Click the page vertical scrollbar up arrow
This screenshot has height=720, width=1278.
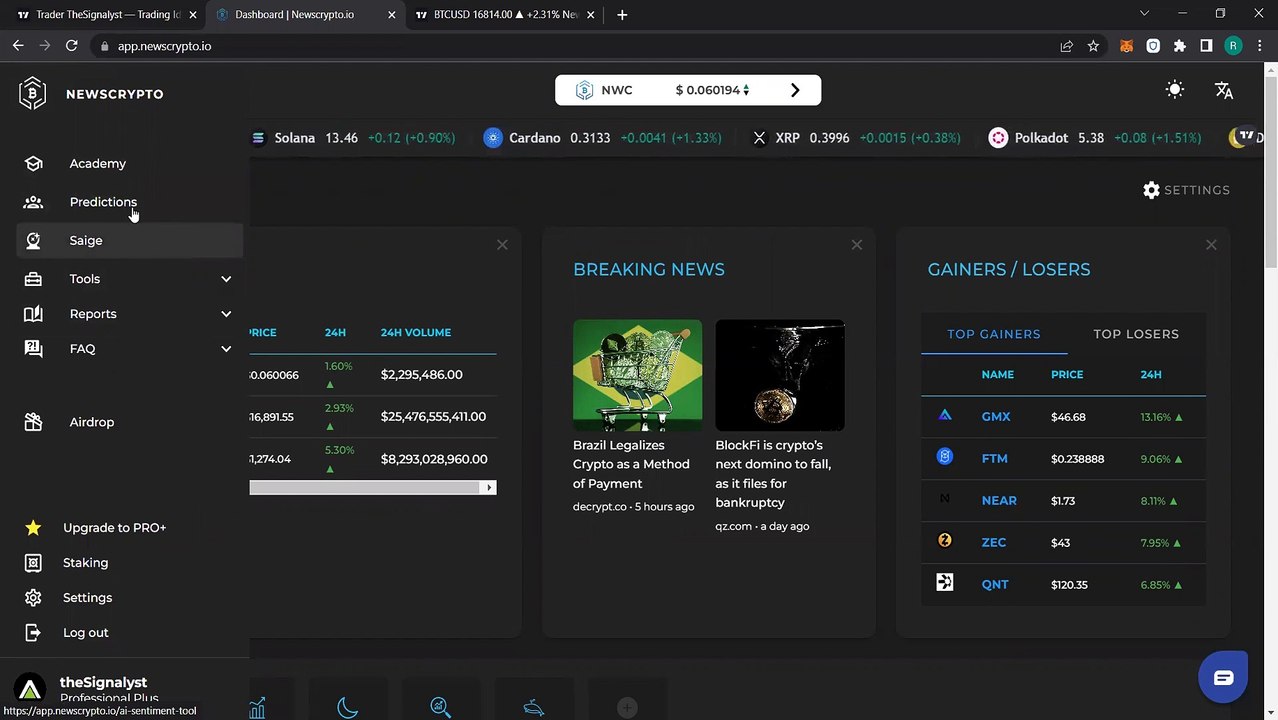(x=1270, y=69)
